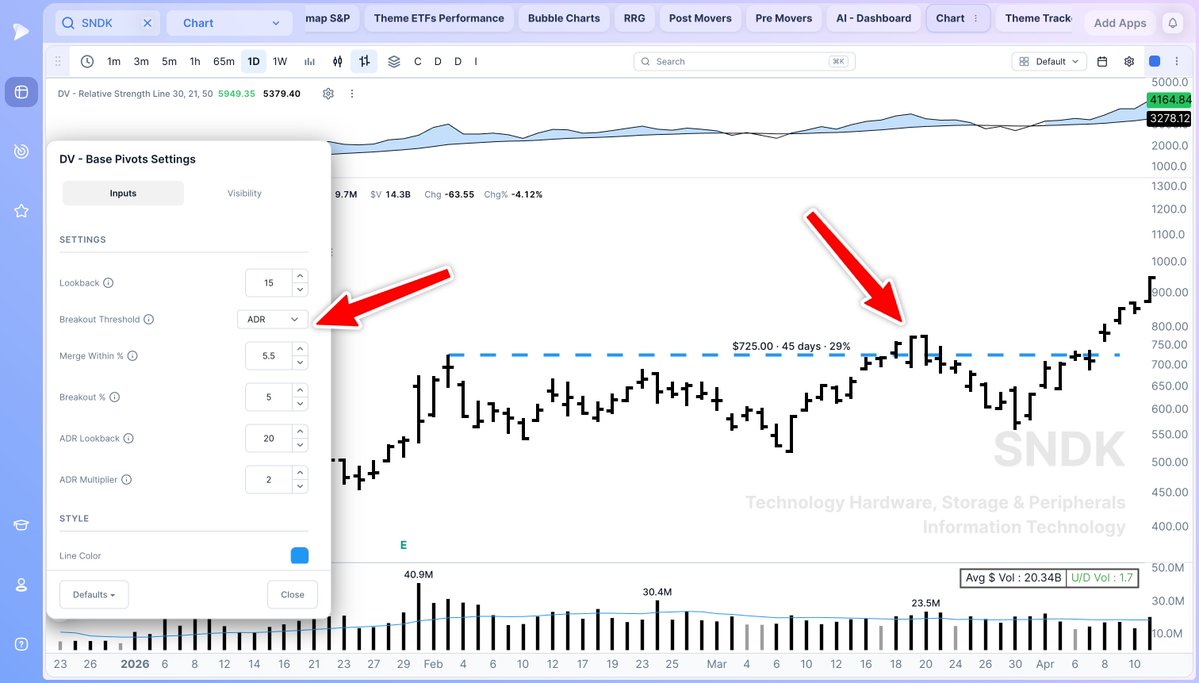This screenshot has height=683, width=1199.
Task: Open the AI - Dashboard tab
Action: point(874,18)
